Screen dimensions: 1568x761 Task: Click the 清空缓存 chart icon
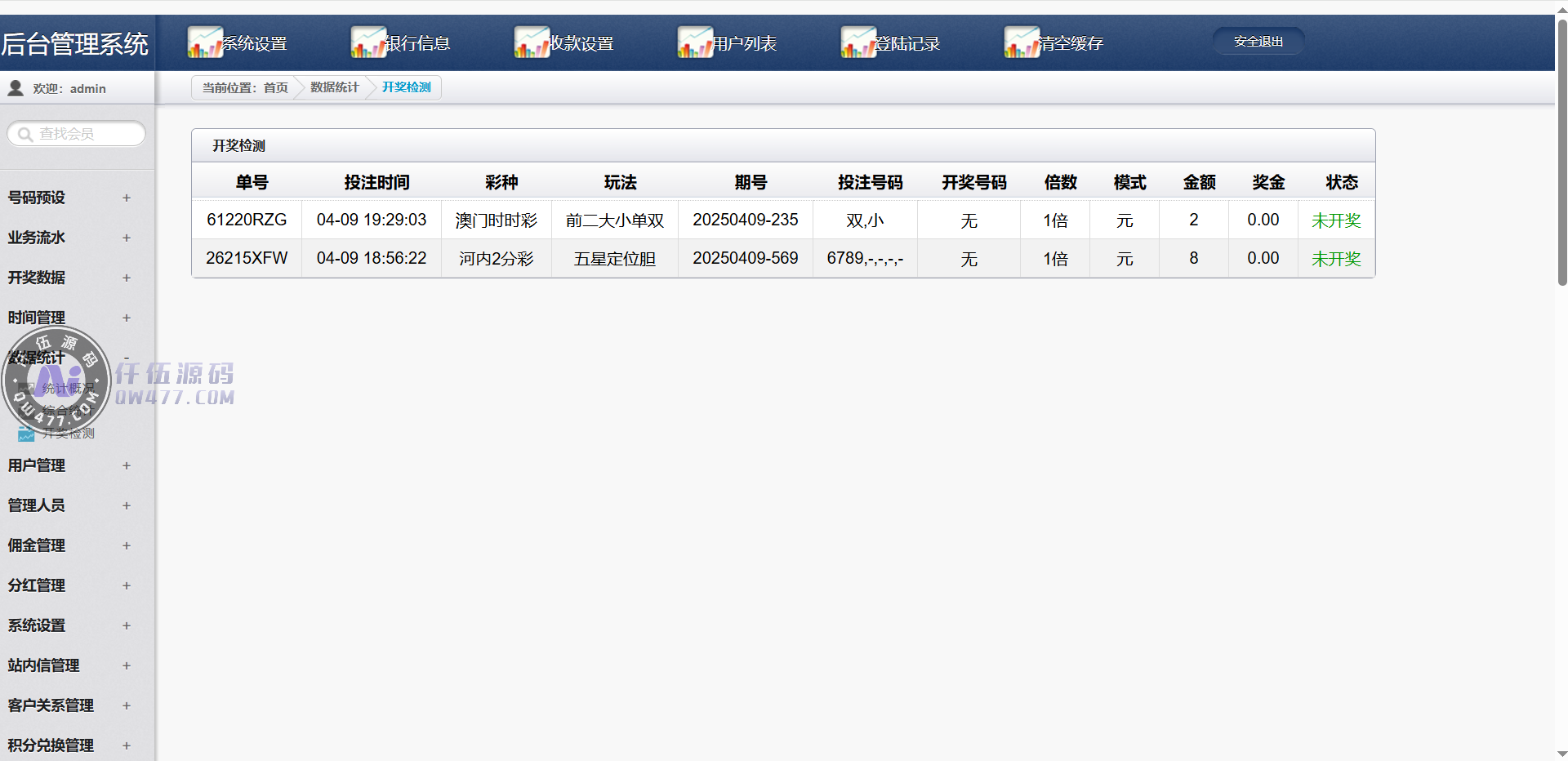point(1021,42)
